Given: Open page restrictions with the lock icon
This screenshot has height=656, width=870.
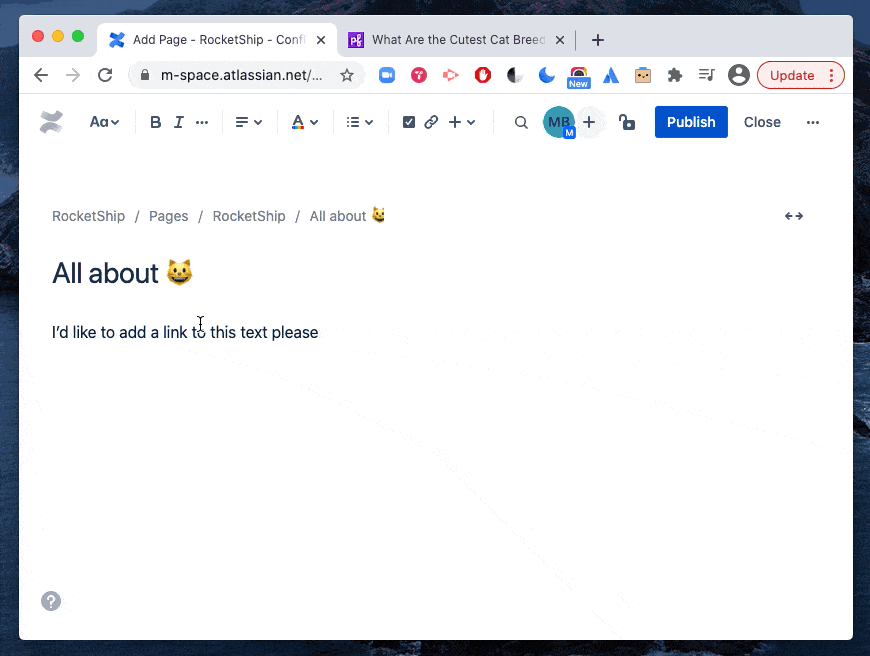Looking at the screenshot, I should coord(626,121).
